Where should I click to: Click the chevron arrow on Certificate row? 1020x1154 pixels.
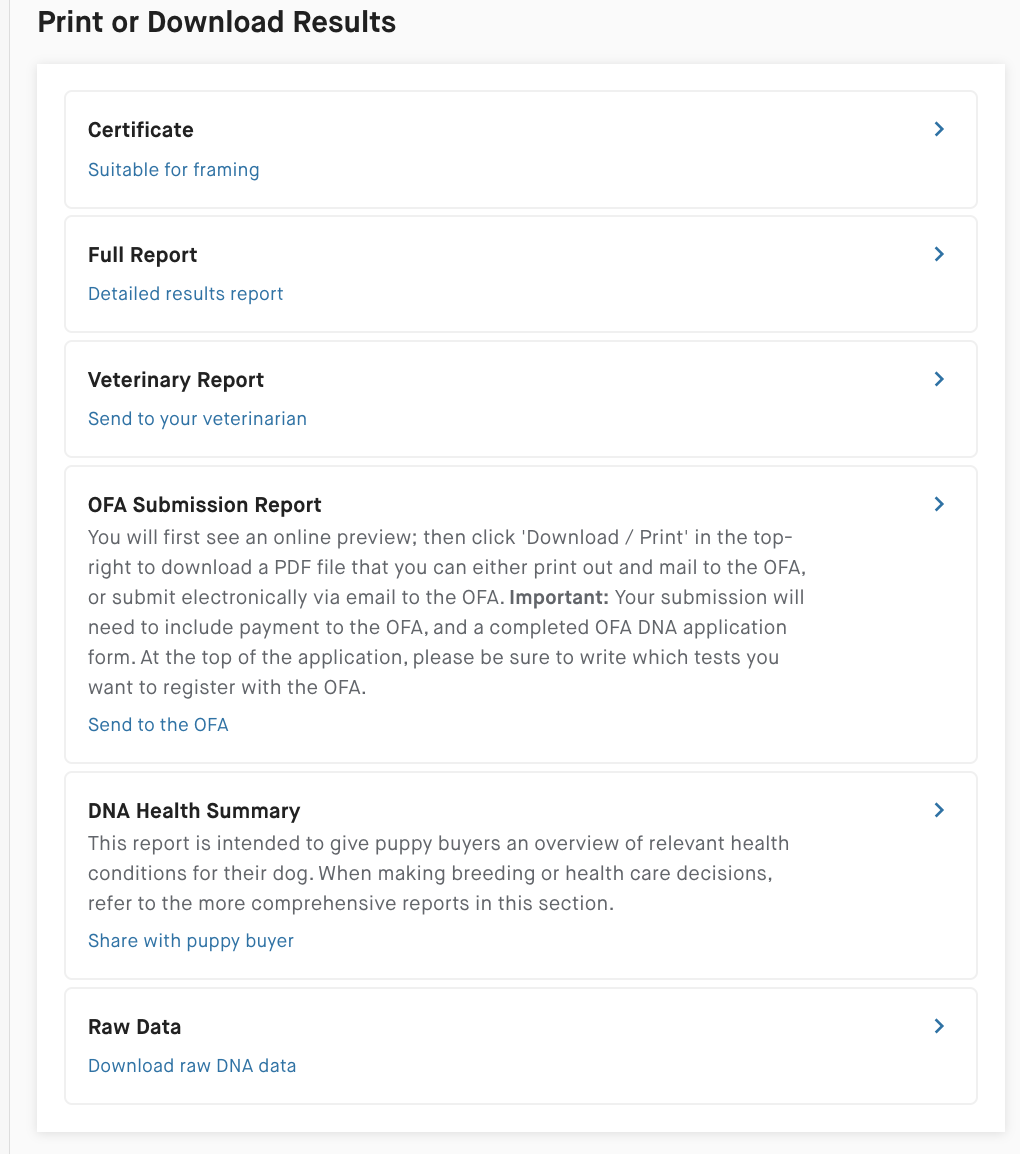point(939,129)
